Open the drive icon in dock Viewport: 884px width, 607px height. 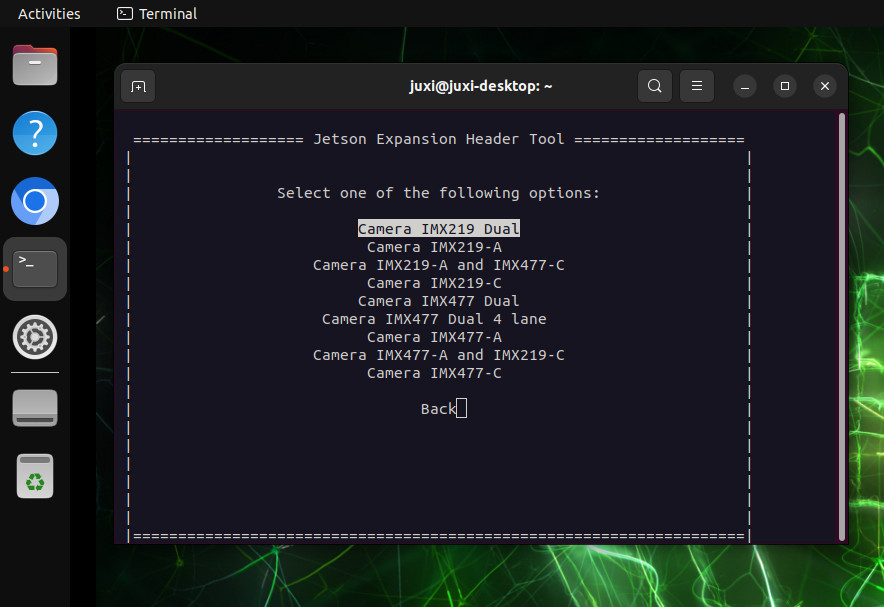pos(35,408)
